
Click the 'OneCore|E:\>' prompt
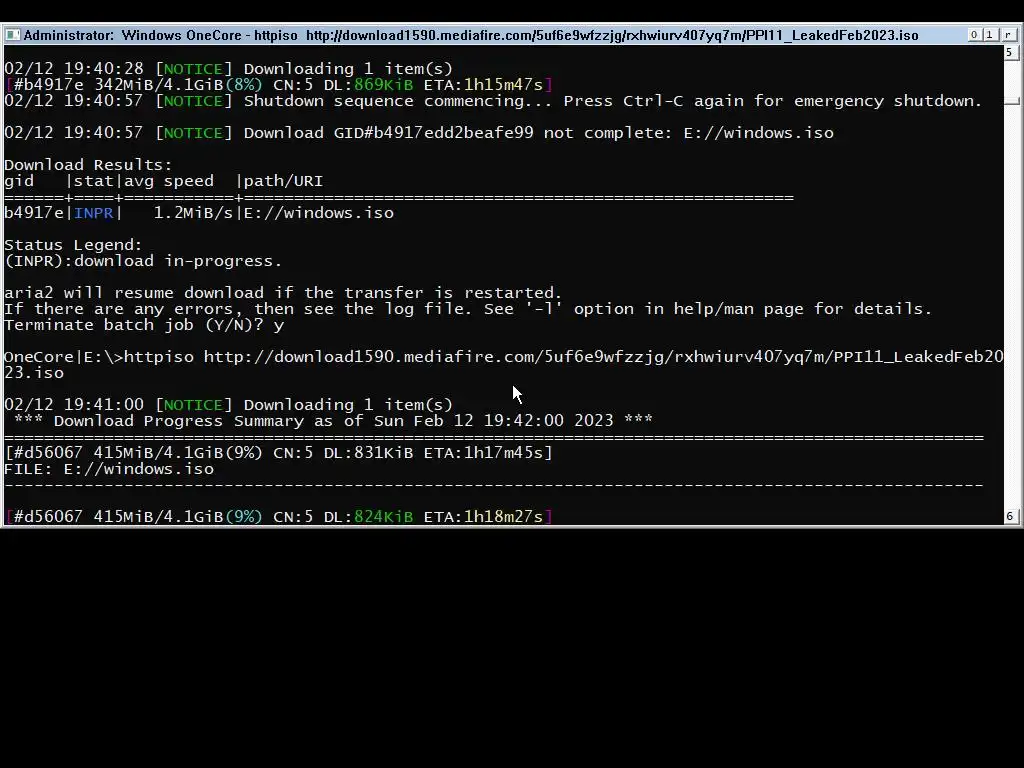63,357
